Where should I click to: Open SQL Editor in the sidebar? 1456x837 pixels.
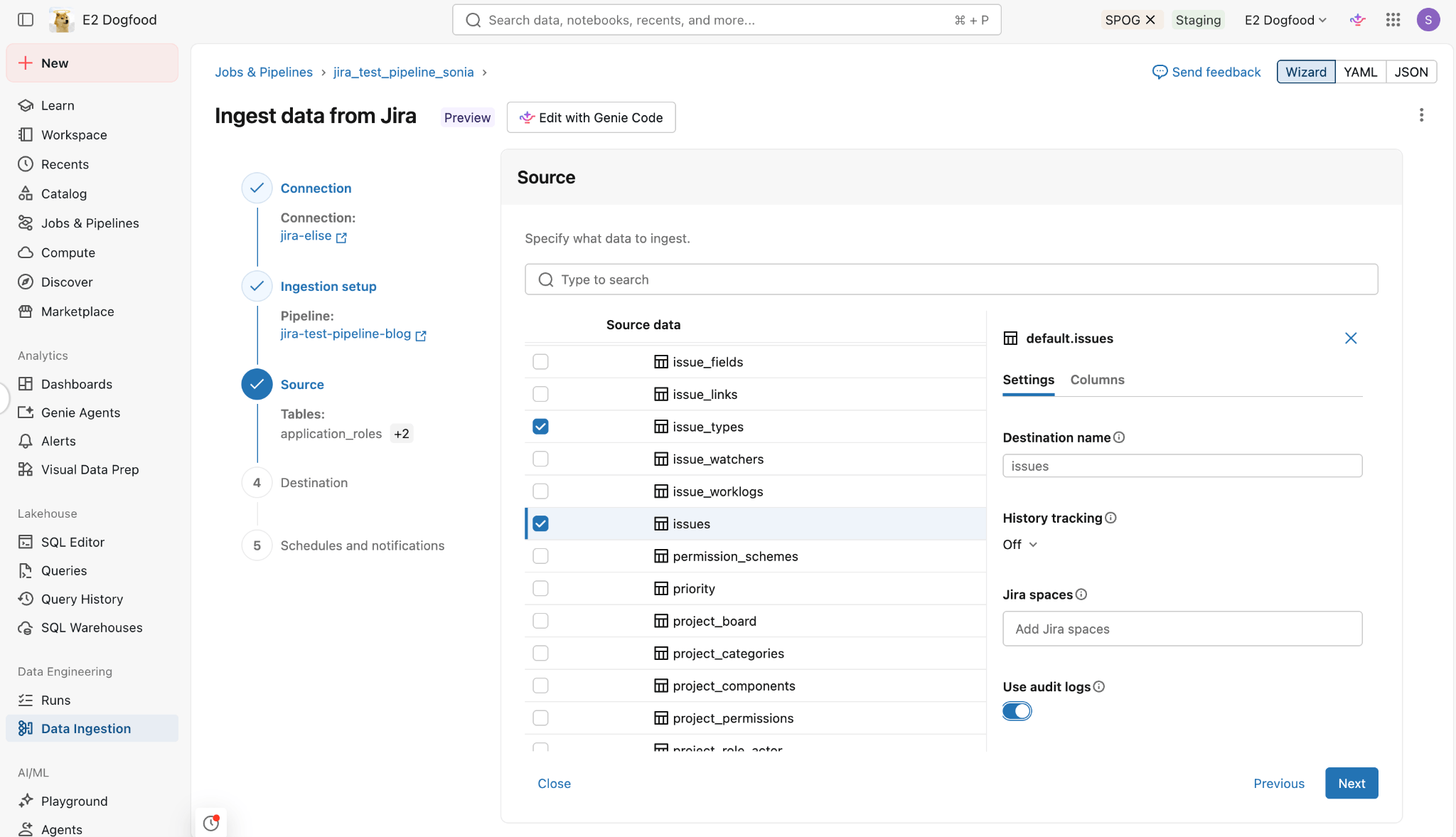(73, 542)
